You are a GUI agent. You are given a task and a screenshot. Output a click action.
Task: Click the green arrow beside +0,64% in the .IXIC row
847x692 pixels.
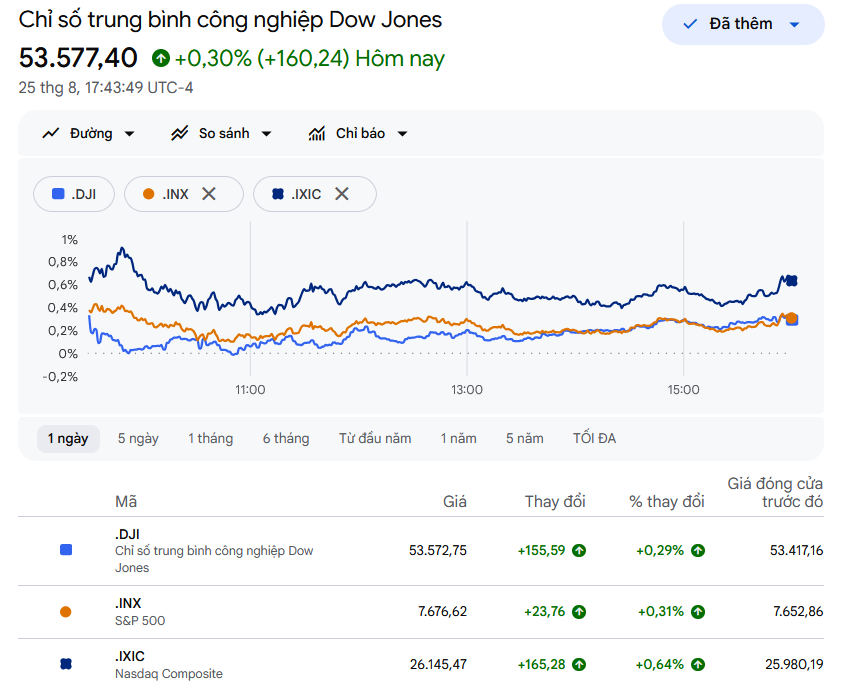pos(698,664)
